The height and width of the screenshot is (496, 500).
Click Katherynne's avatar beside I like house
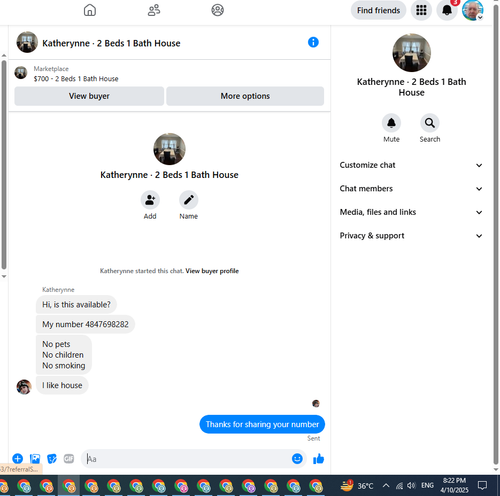click(24, 387)
